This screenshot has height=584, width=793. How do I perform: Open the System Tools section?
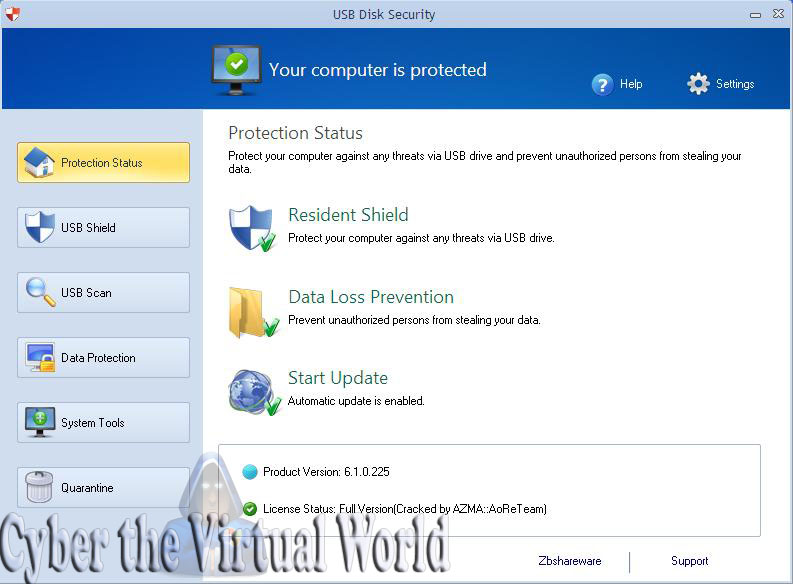click(x=103, y=423)
